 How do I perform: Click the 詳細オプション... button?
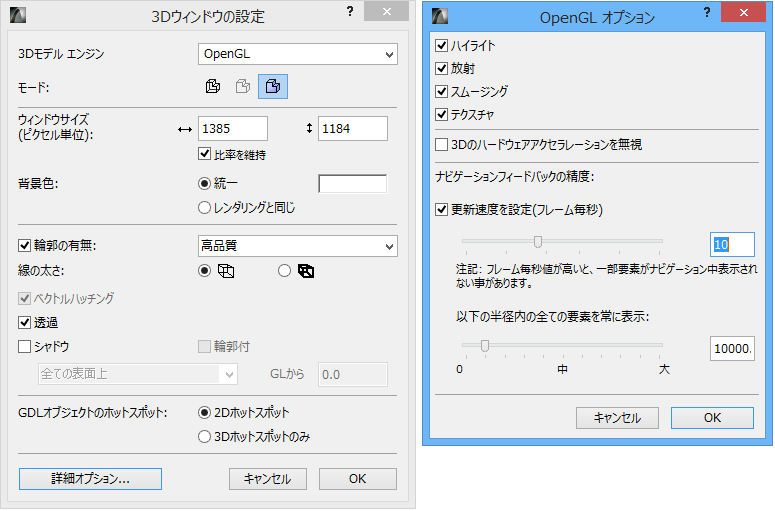click(x=90, y=479)
